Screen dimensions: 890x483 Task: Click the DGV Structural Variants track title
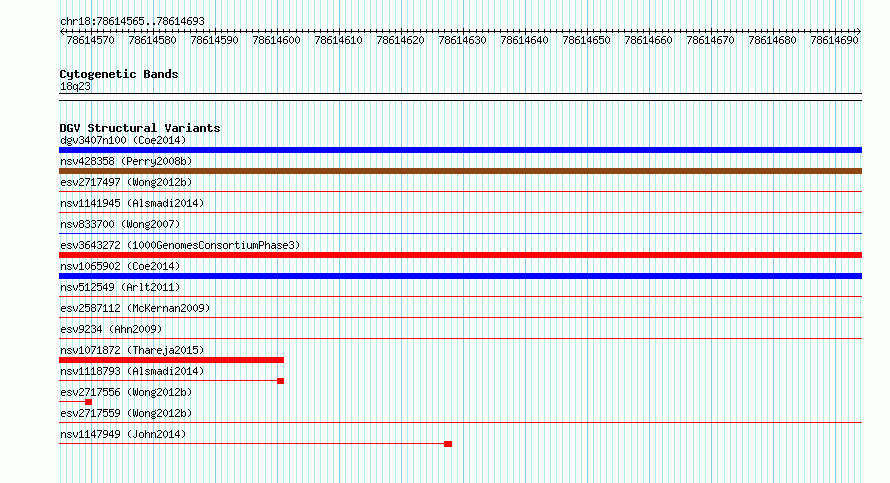coord(140,128)
